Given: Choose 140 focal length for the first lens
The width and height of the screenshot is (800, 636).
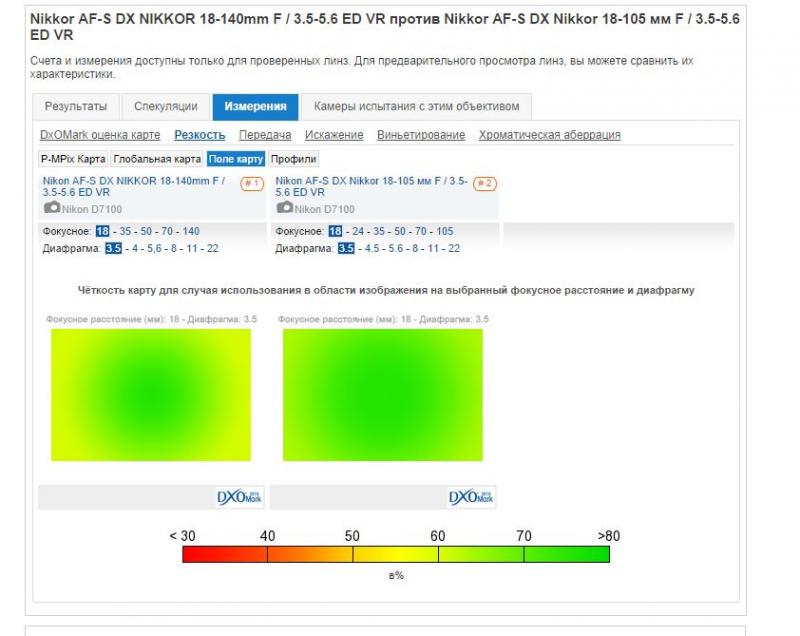Looking at the screenshot, I should [x=191, y=231].
